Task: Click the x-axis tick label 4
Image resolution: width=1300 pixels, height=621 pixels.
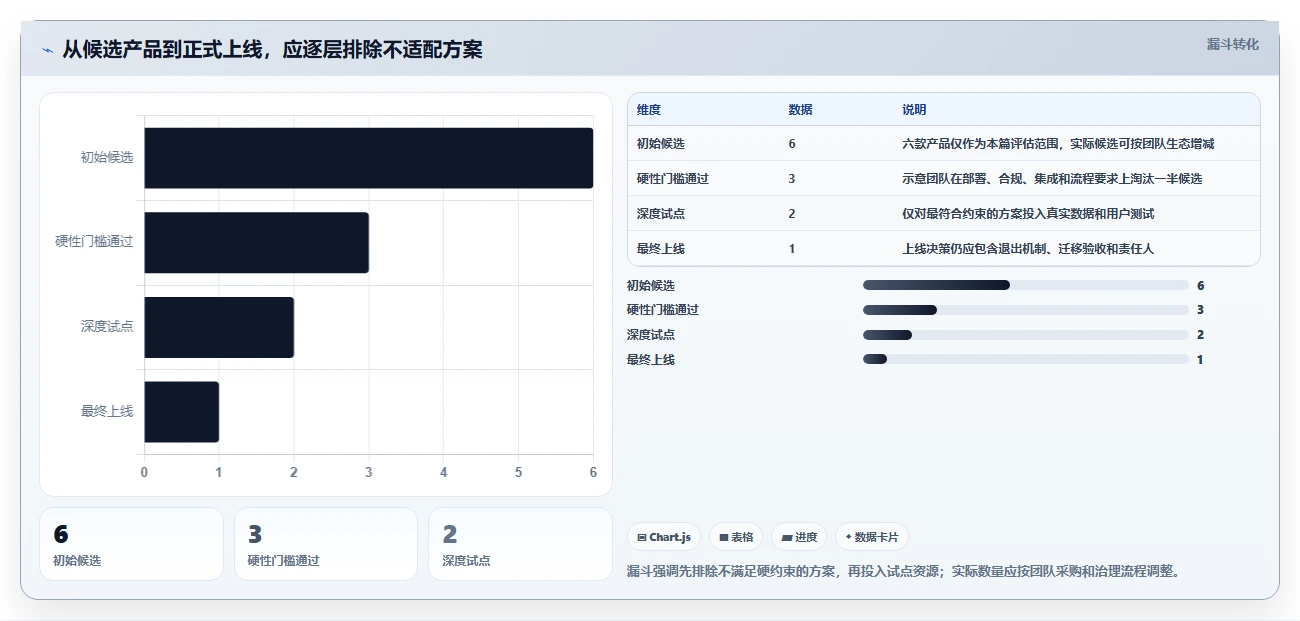Action: [x=443, y=472]
